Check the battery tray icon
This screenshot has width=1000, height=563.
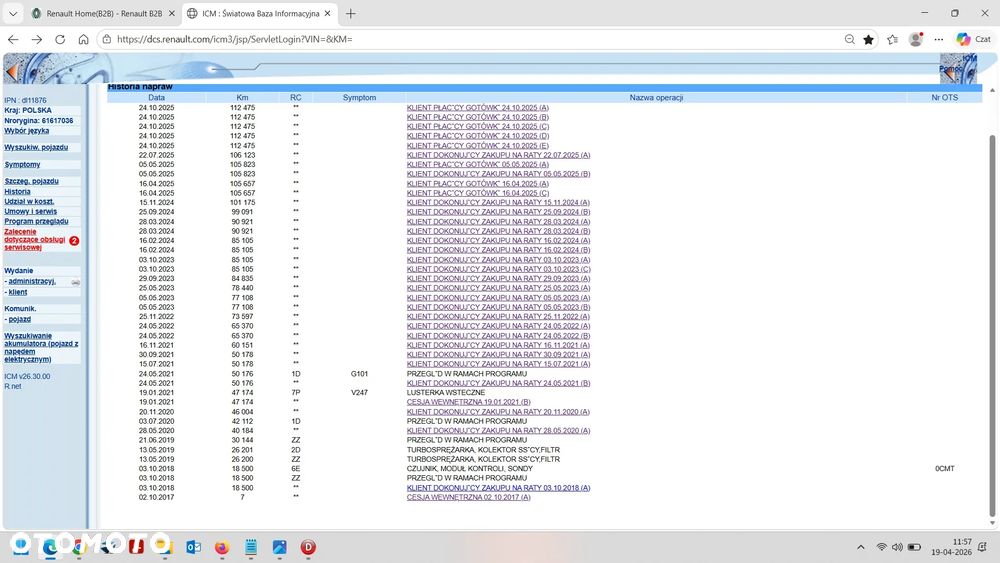tap(915, 547)
